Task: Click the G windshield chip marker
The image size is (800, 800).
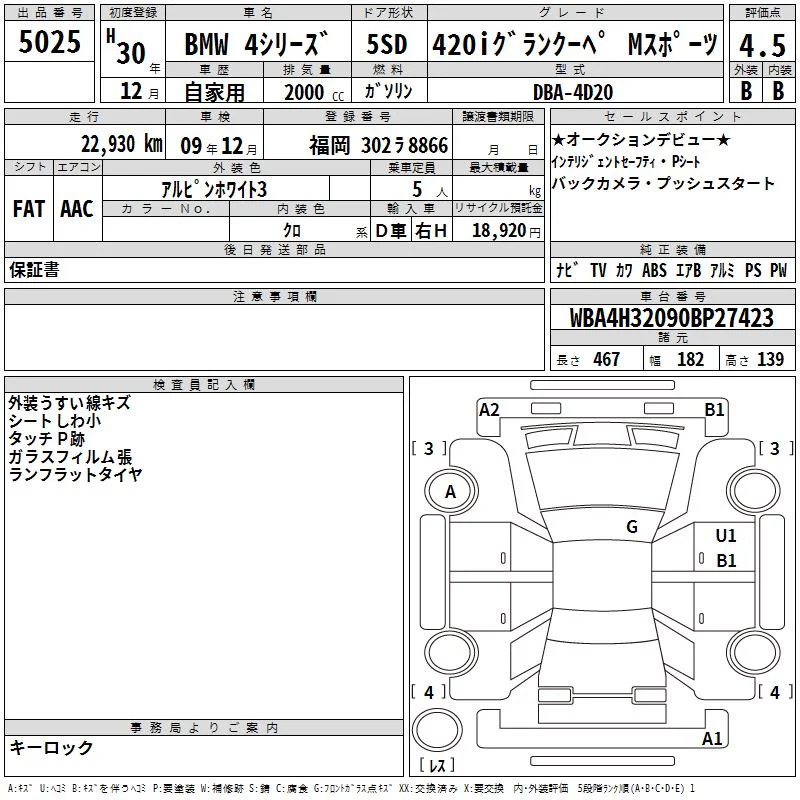Action: pyautogui.click(x=632, y=527)
